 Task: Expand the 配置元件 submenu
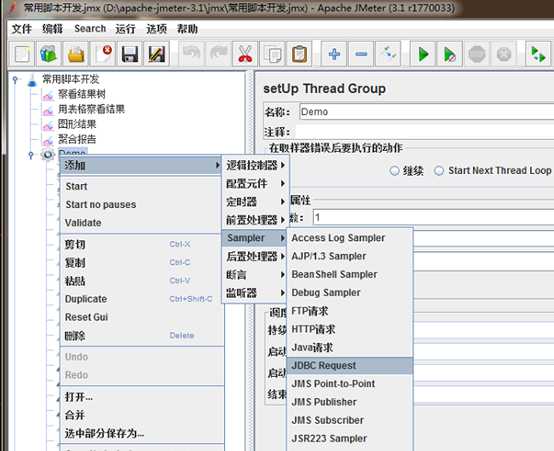click(x=255, y=183)
